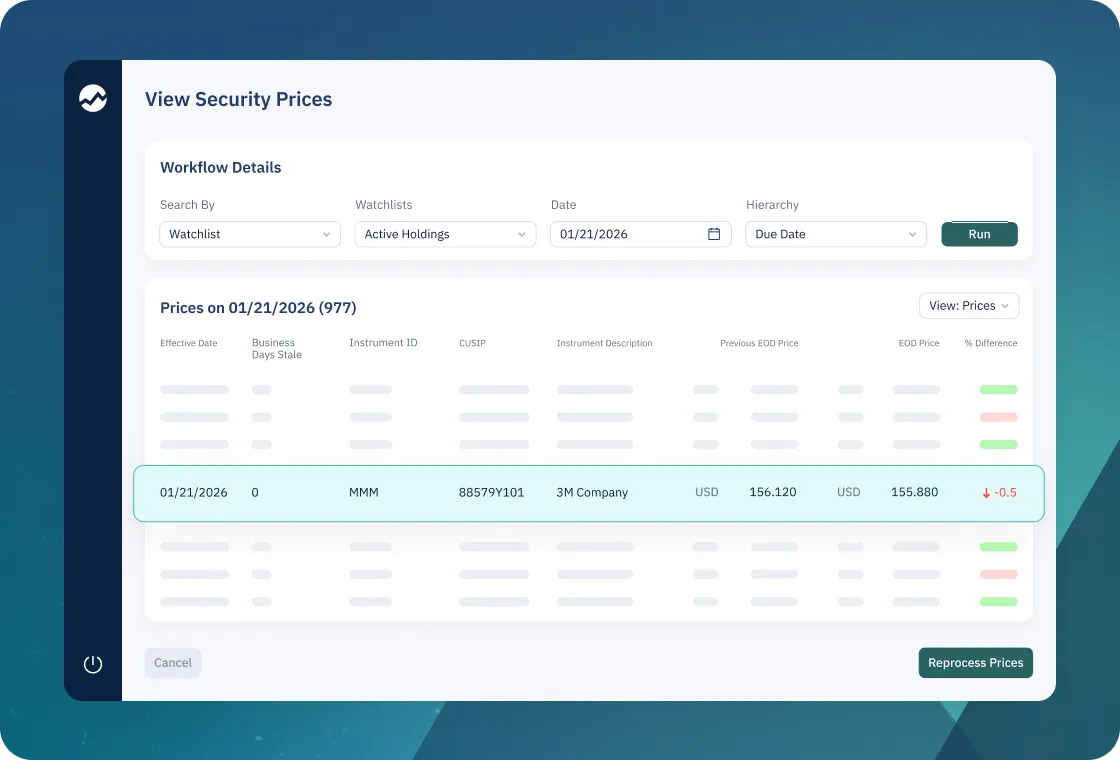1120x760 pixels.
Task: Open the calendar picker icon in the Date field
Action: pyautogui.click(x=714, y=234)
